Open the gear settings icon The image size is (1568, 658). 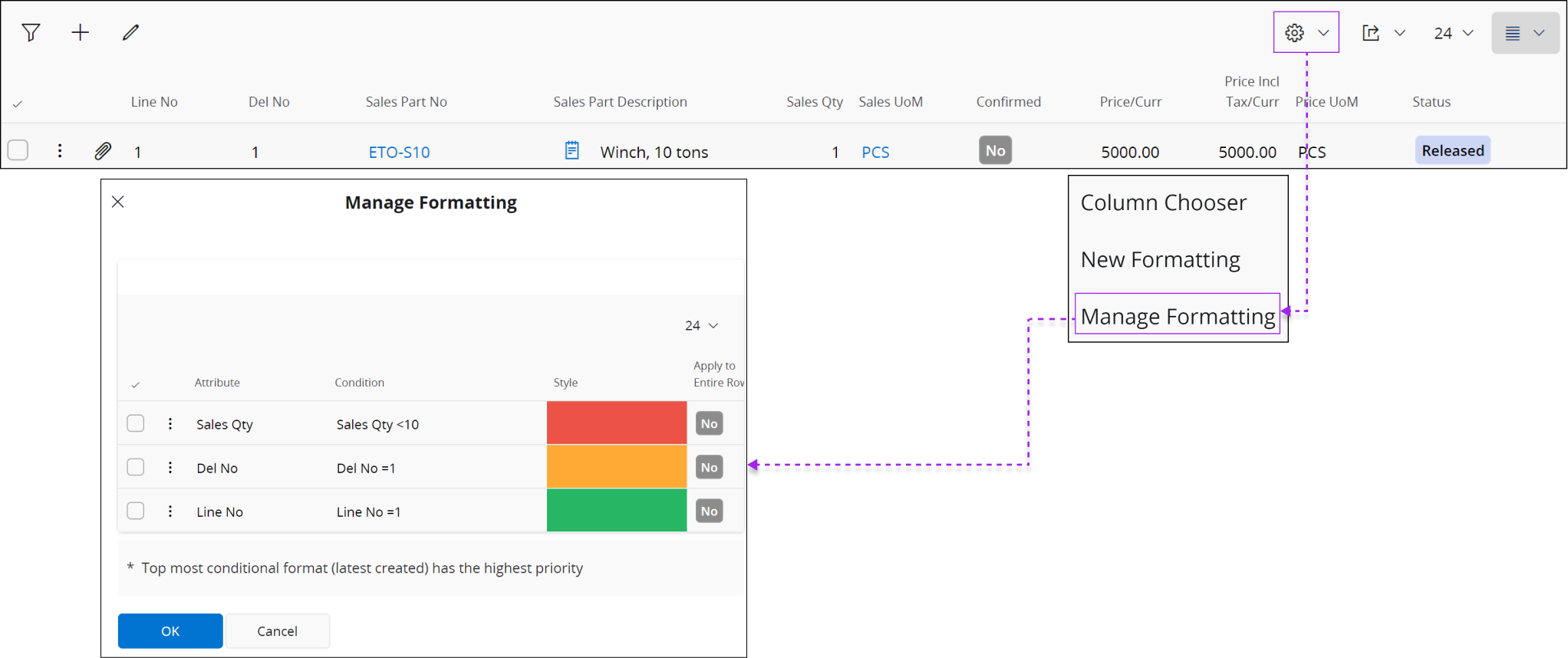coord(1295,33)
